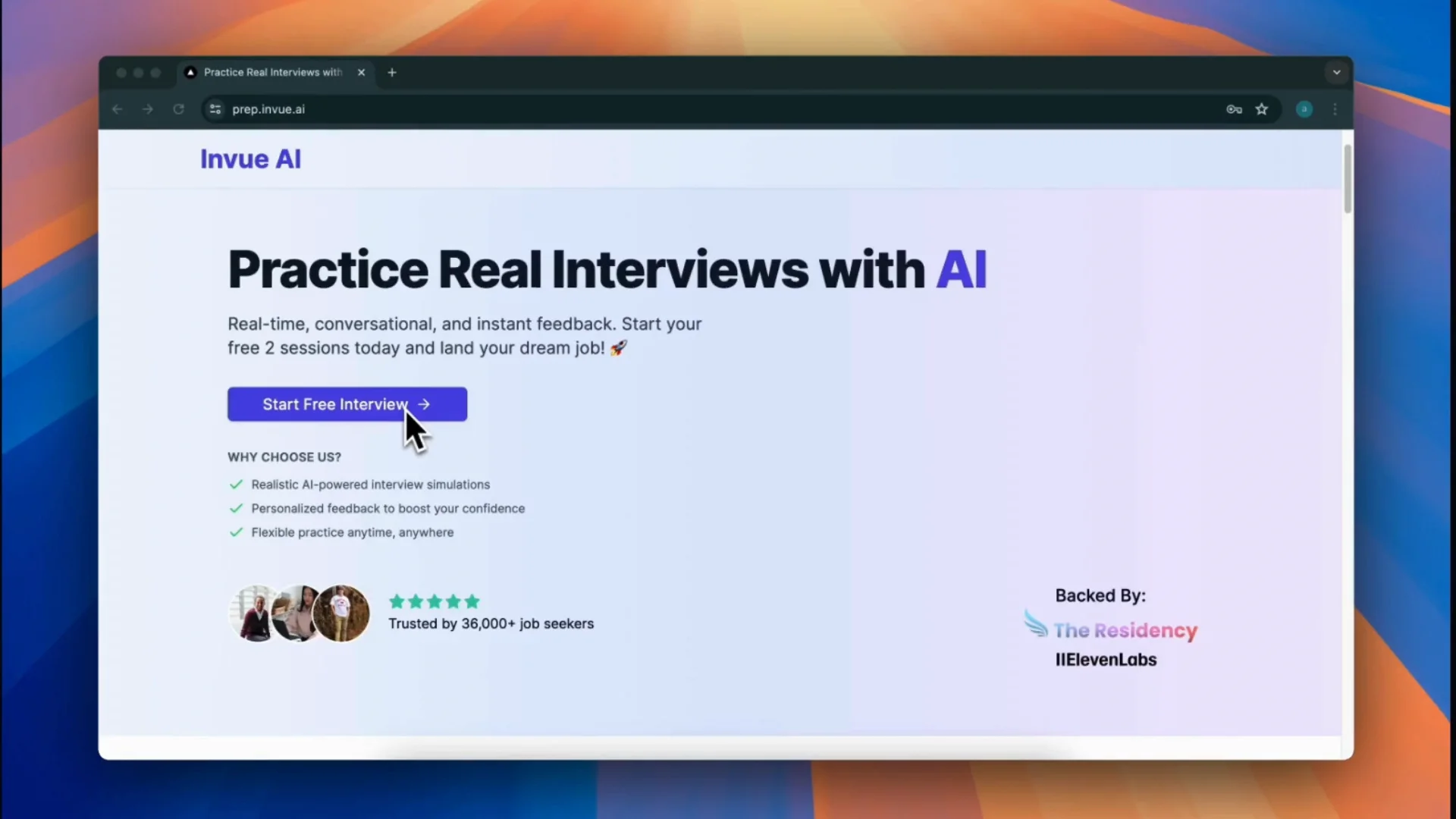Click the Invue AI logo link
The width and height of the screenshot is (1456, 819).
tap(250, 159)
